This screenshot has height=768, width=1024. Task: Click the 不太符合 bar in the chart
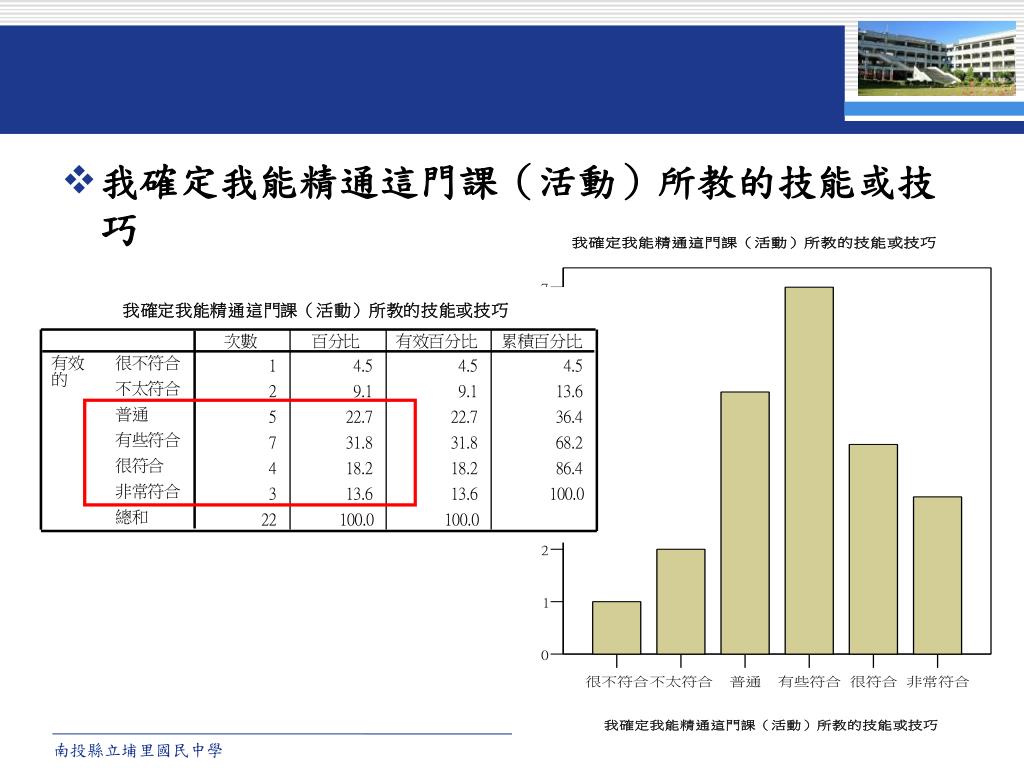[680, 601]
